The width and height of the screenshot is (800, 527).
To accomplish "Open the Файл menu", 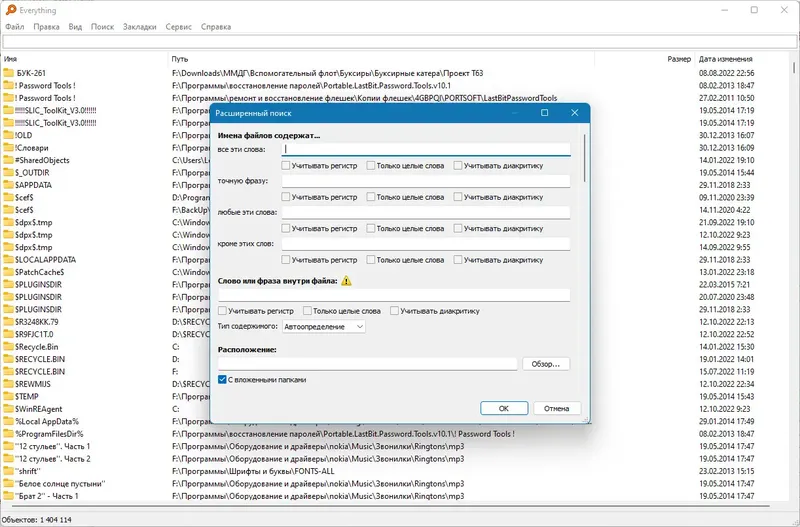I will click(15, 27).
